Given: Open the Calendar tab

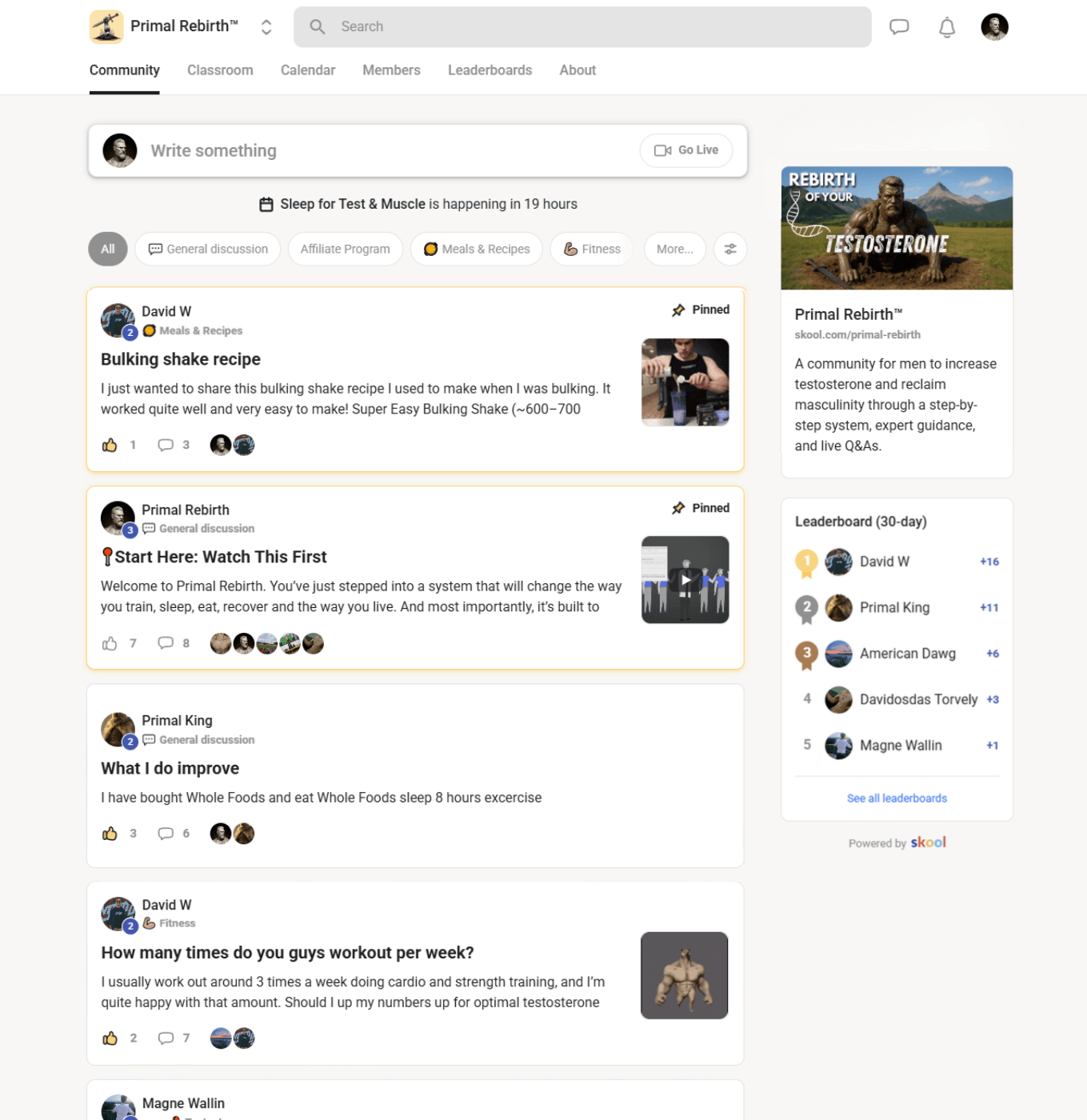Looking at the screenshot, I should pyautogui.click(x=308, y=70).
